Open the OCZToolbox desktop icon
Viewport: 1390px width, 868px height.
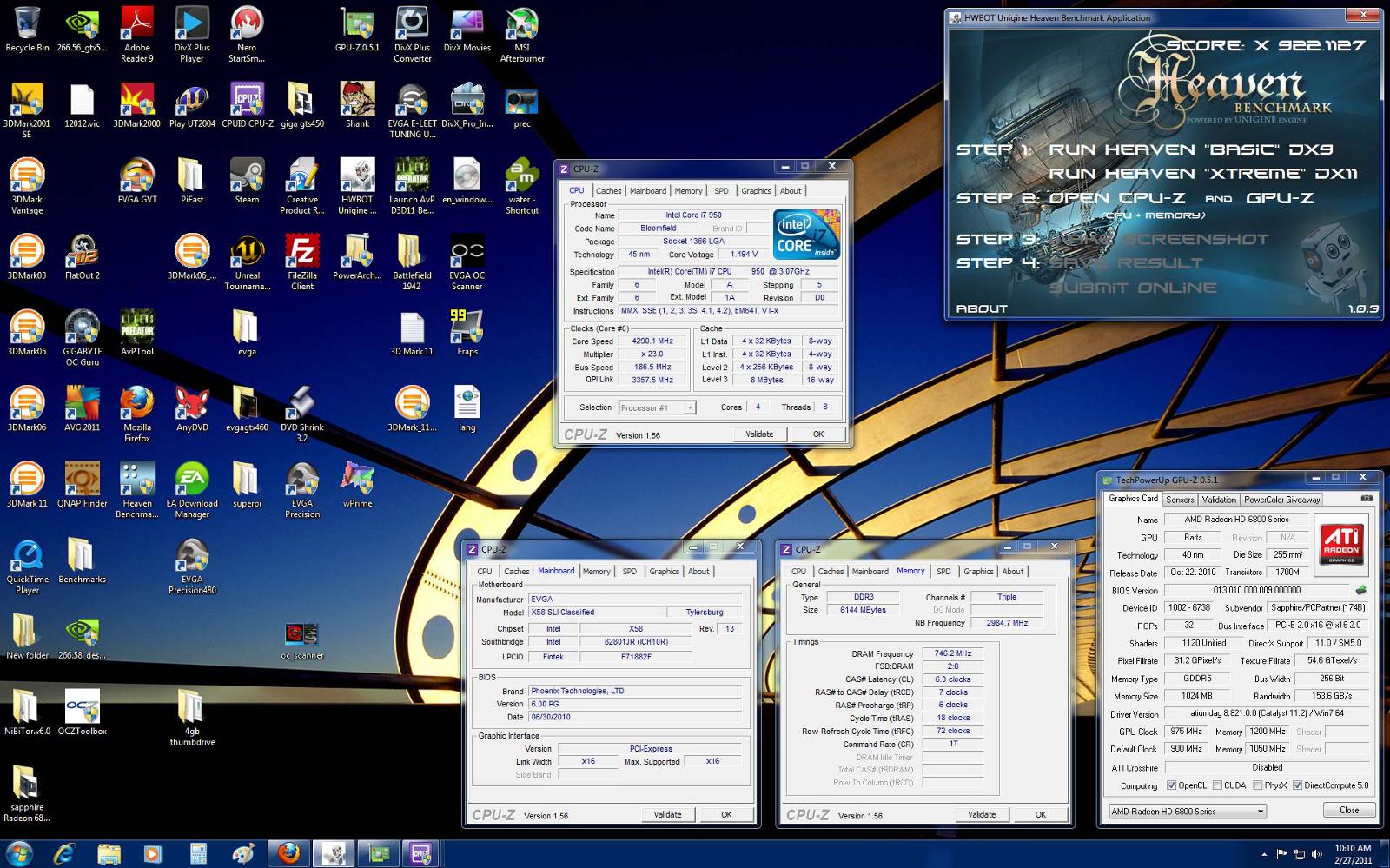pos(83,713)
